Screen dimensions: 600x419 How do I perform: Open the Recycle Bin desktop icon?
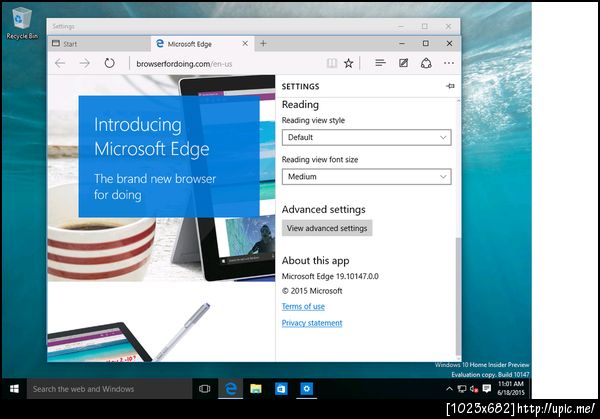pyautogui.click(x=22, y=23)
